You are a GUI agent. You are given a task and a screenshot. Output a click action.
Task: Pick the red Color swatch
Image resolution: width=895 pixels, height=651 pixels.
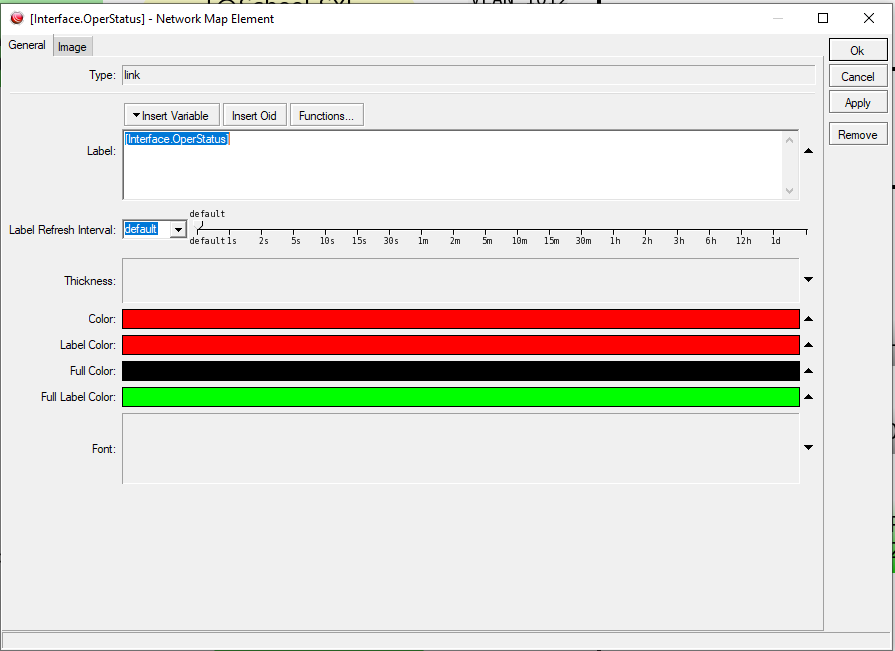[461, 319]
